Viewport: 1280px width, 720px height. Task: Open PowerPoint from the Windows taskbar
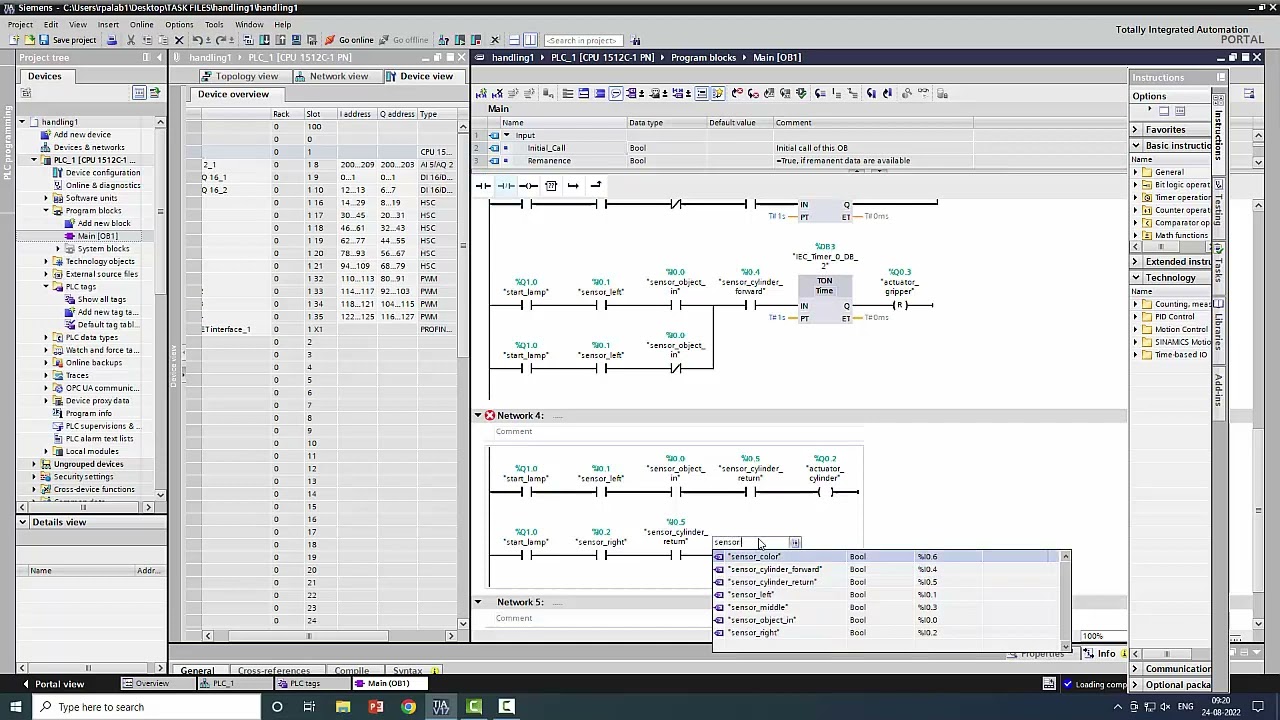tap(376, 707)
